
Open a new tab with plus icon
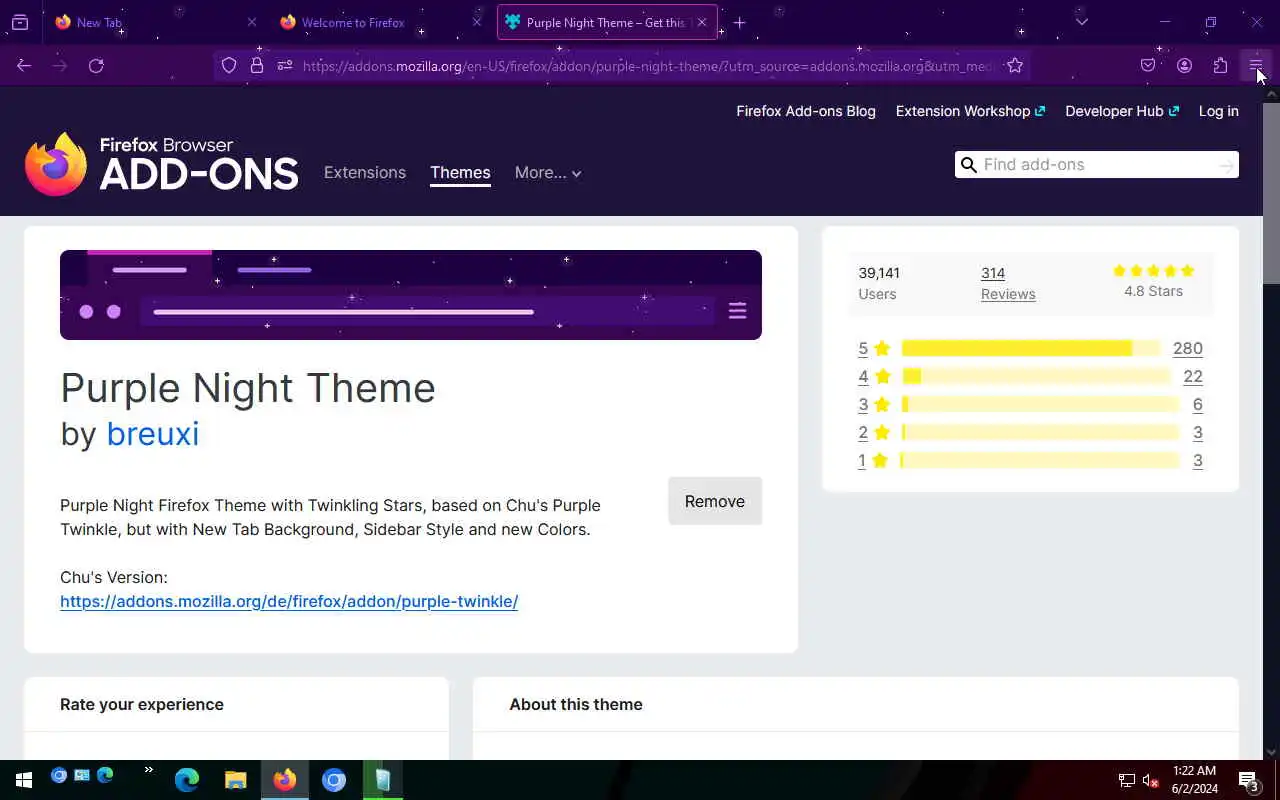click(739, 22)
